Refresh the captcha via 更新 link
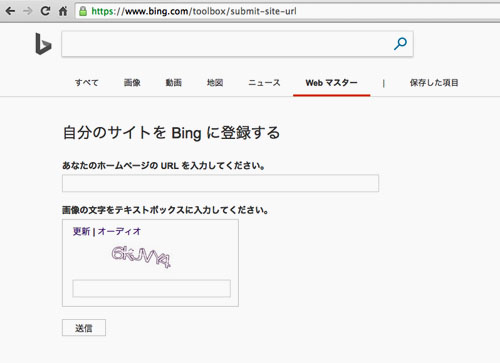Viewport: 500px width, 363px height. [x=82, y=231]
